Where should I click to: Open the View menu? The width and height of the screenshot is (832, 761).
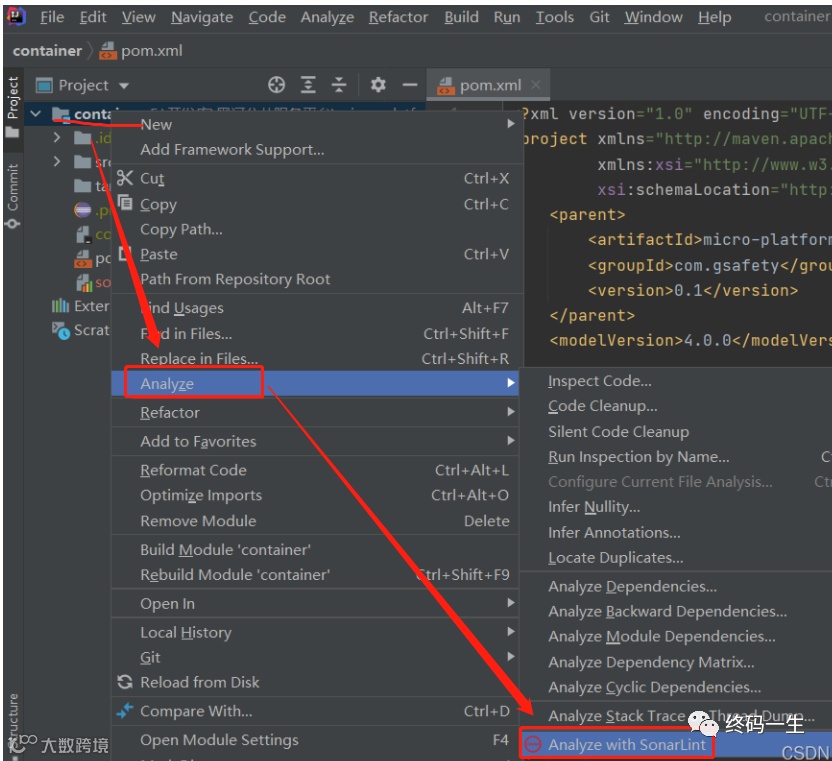(138, 17)
